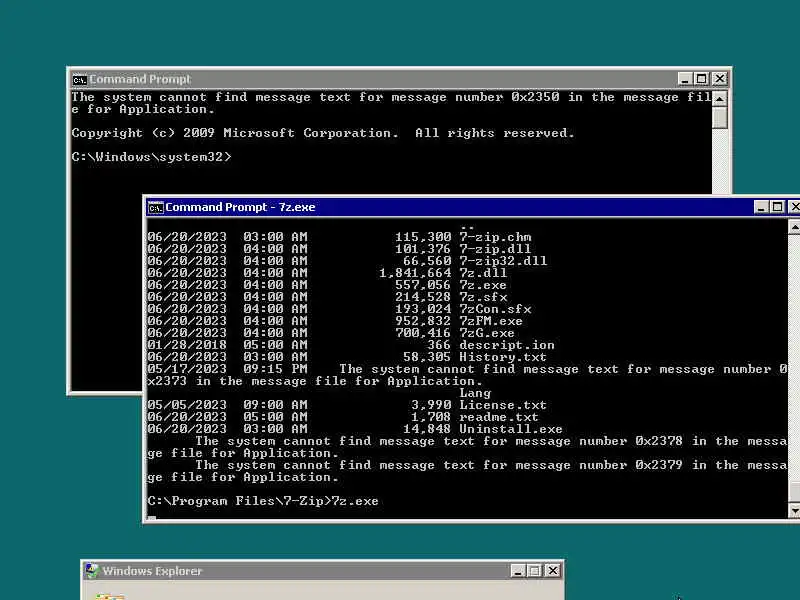800x600 pixels.
Task: Click the error line containing 0x2378
Action: [467, 447]
